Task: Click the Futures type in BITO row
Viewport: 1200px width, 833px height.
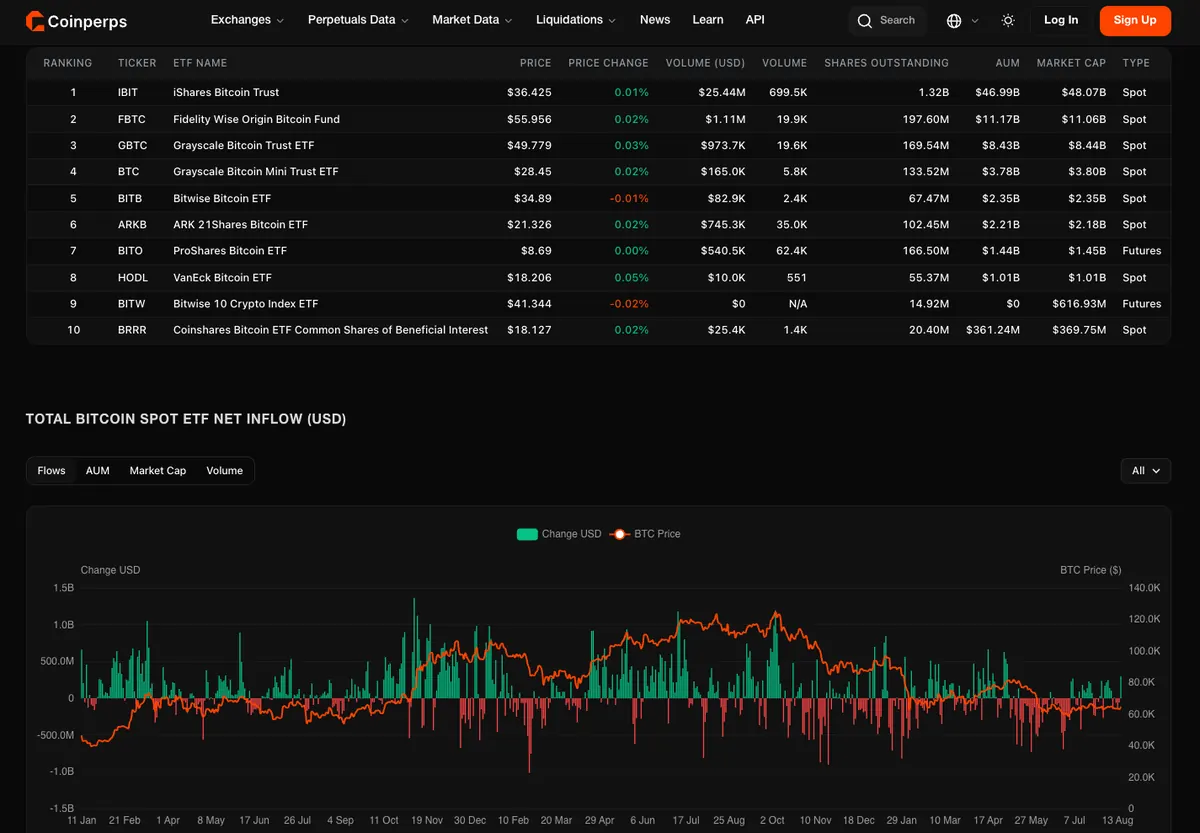Action: (1142, 251)
